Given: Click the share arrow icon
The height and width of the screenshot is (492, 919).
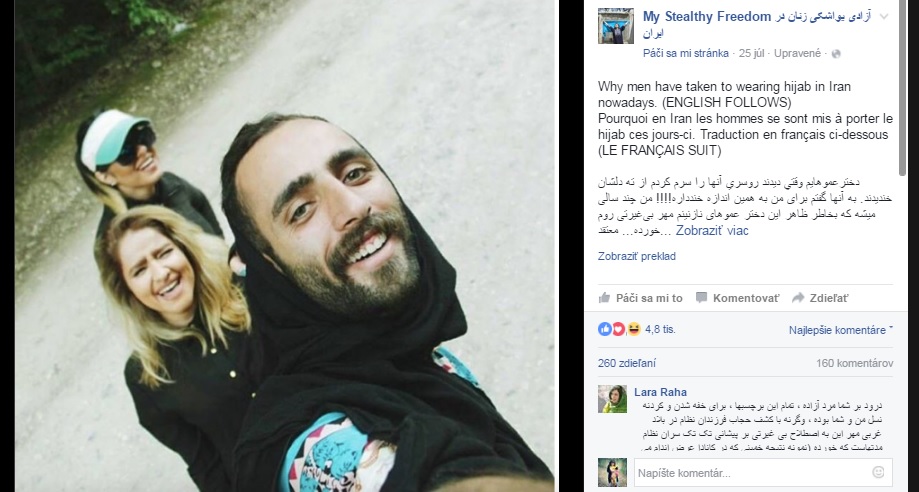Looking at the screenshot, I should coord(798,298).
